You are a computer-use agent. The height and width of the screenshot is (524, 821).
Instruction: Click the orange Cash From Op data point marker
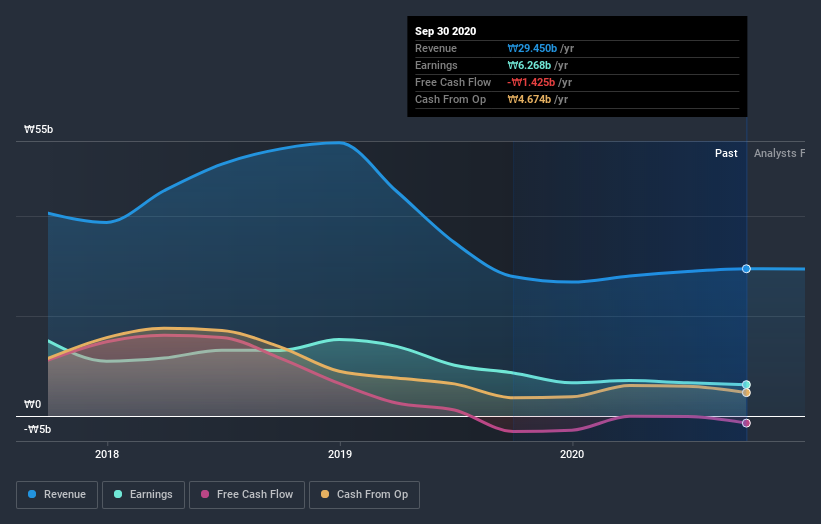(x=746, y=393)
